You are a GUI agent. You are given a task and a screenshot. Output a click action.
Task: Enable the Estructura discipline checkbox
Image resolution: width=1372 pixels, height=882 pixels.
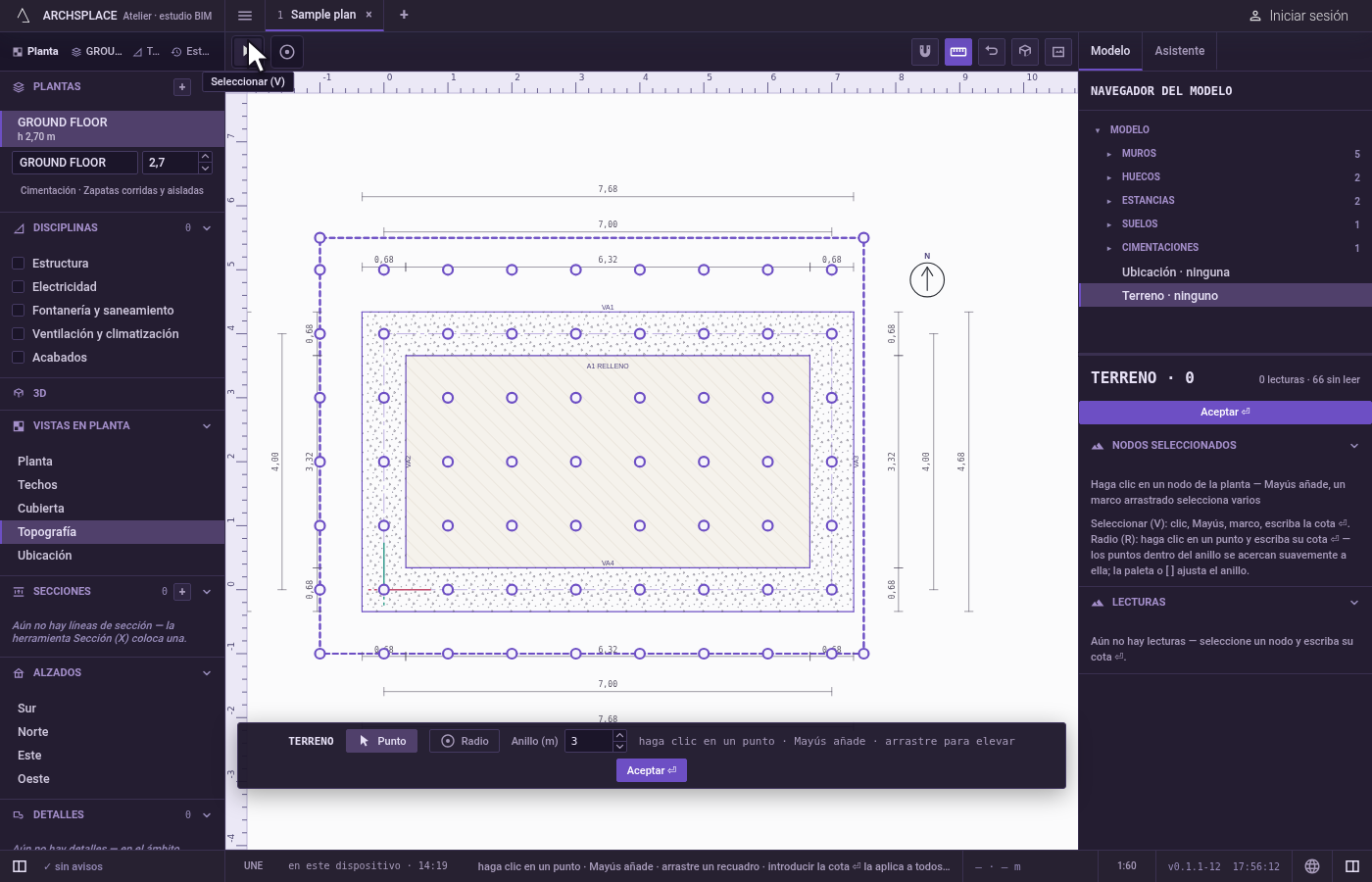point(18,264)
